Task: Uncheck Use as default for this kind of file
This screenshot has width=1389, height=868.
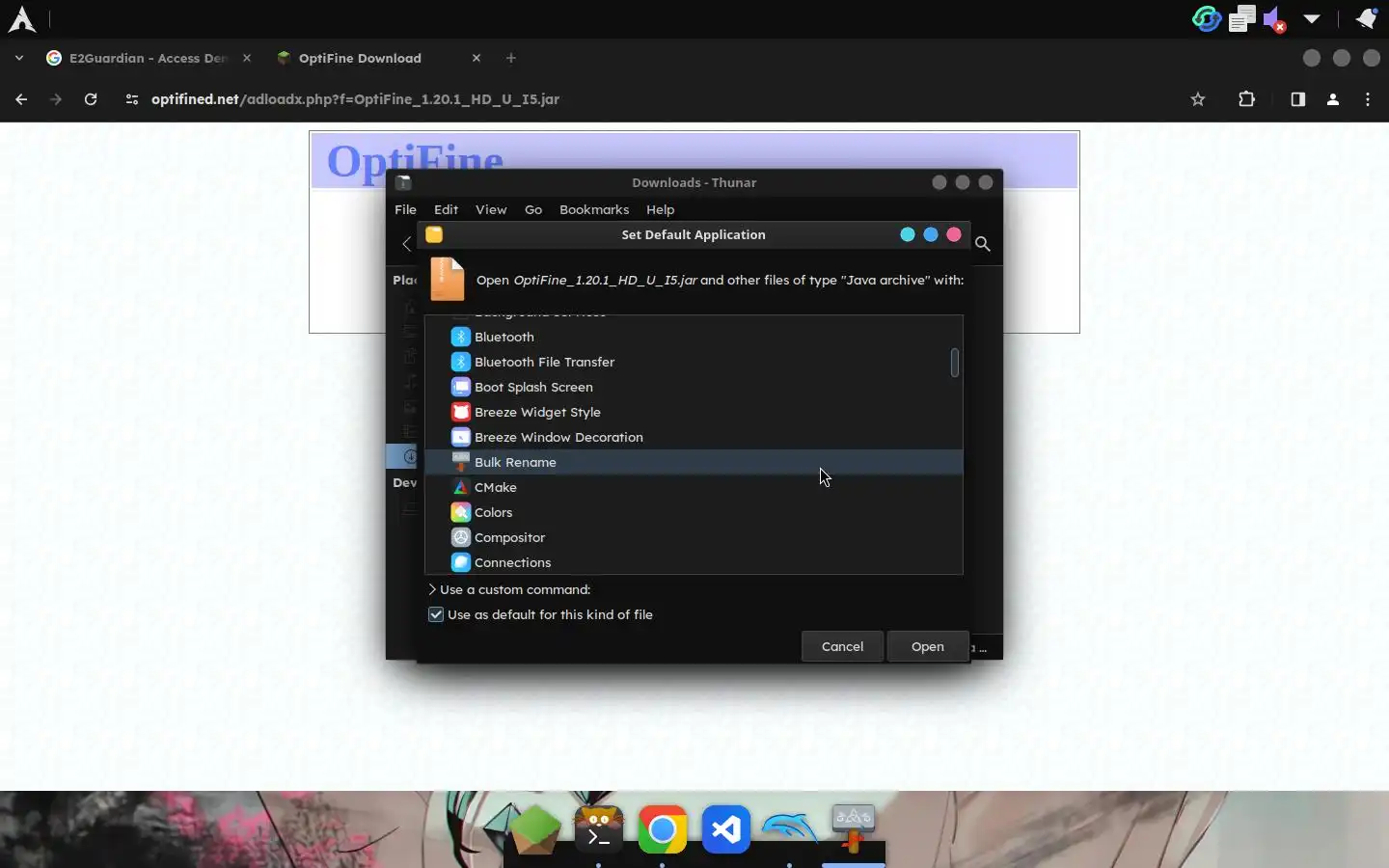Action: point(436,614)
